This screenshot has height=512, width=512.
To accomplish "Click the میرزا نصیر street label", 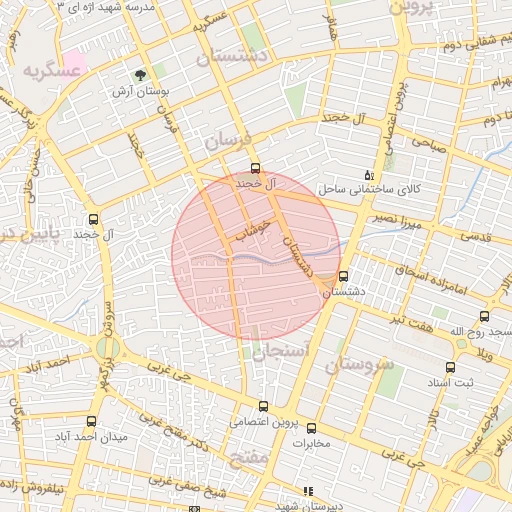I will [397, 221].
